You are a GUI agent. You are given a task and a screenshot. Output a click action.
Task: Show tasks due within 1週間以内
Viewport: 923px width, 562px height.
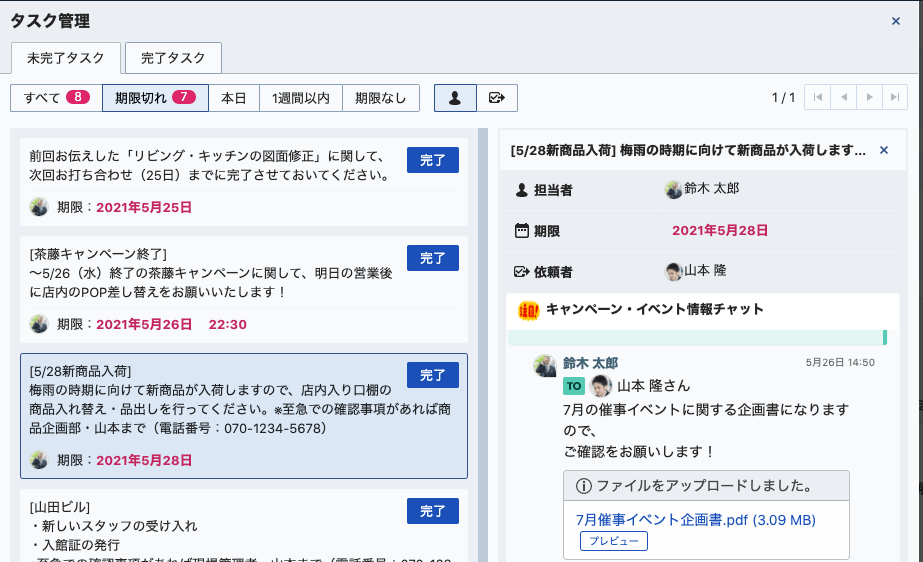coord(301,98)
